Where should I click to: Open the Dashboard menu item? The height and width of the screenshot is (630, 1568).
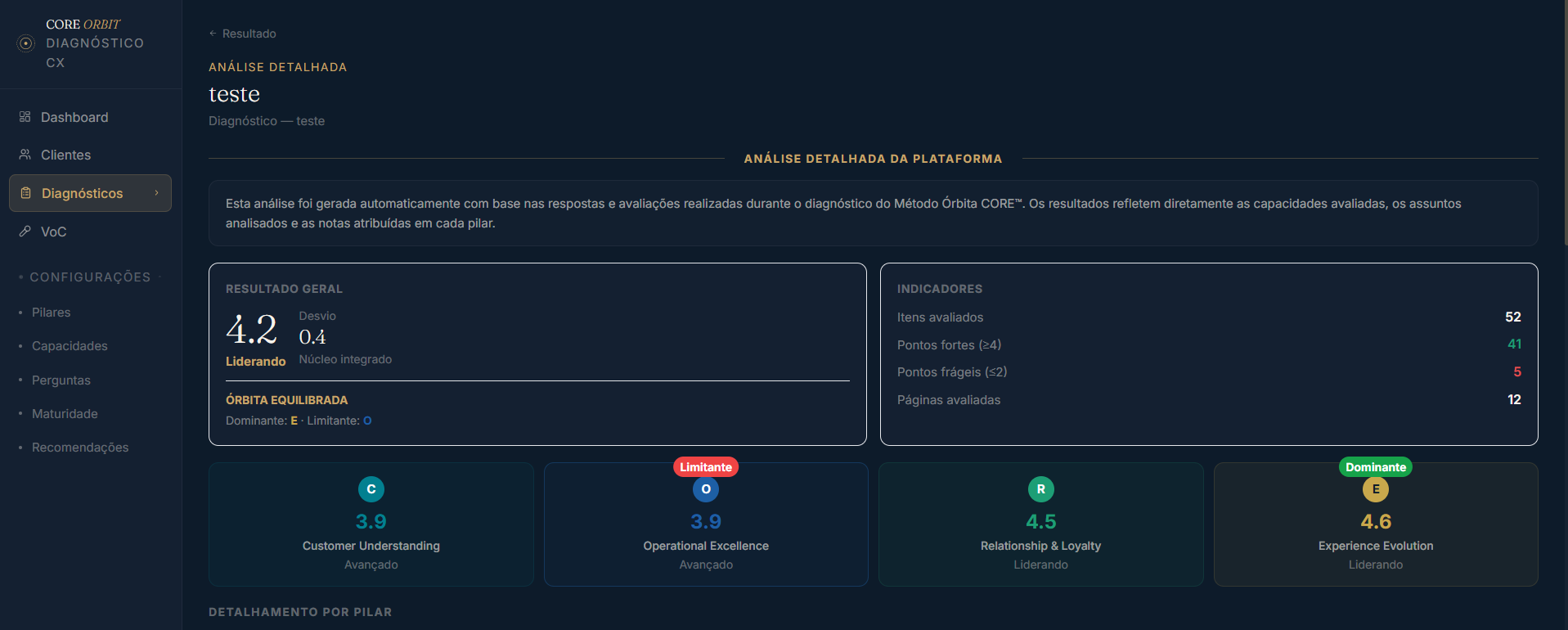pos(90,117)
